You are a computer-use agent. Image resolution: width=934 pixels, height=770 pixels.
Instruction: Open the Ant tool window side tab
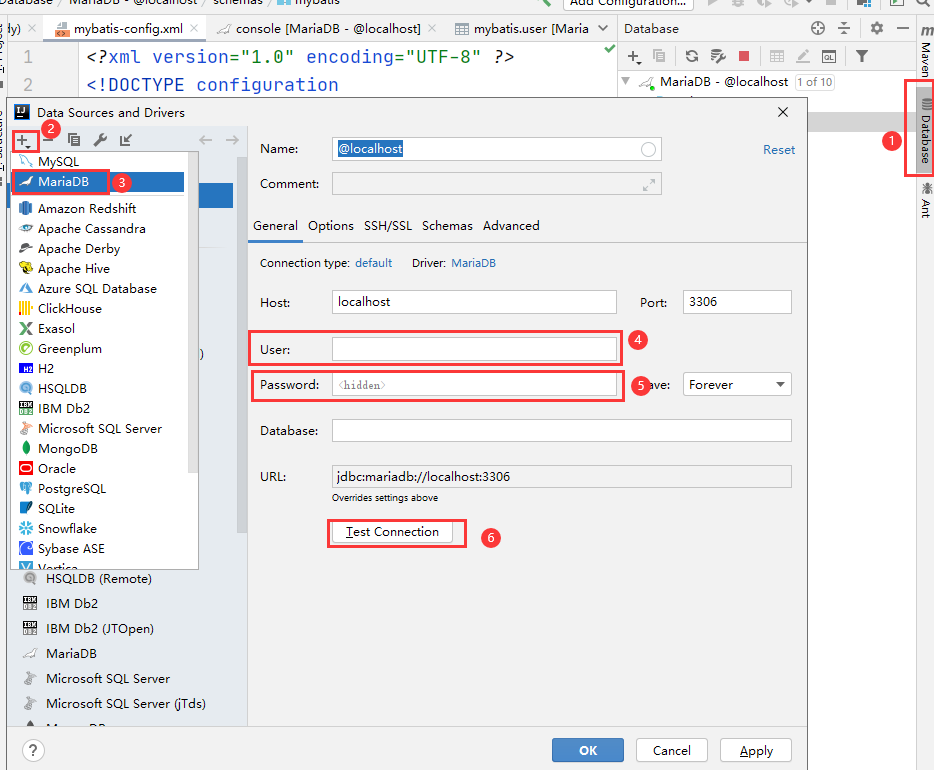tap(926, 200)
